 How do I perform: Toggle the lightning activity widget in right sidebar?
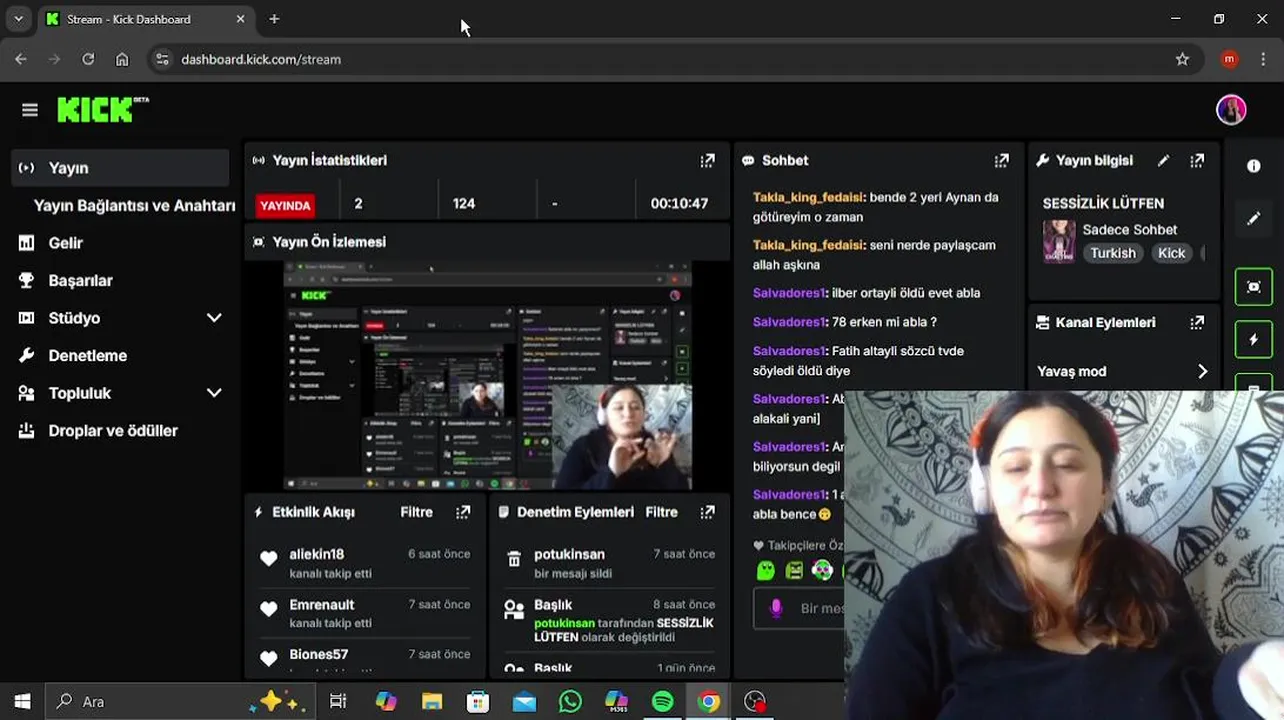pyautogui.click(x=1254, y=339)
